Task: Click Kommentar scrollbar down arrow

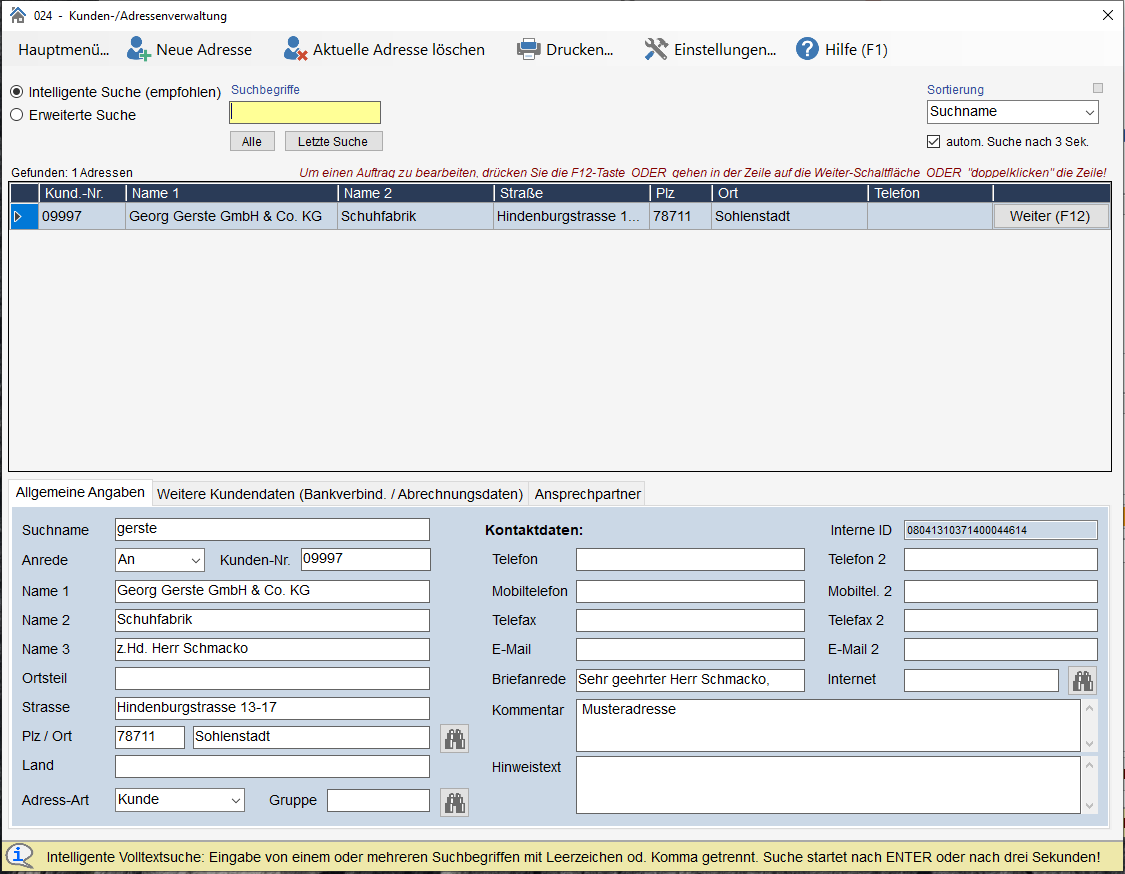Action: tap(1089, 743)
